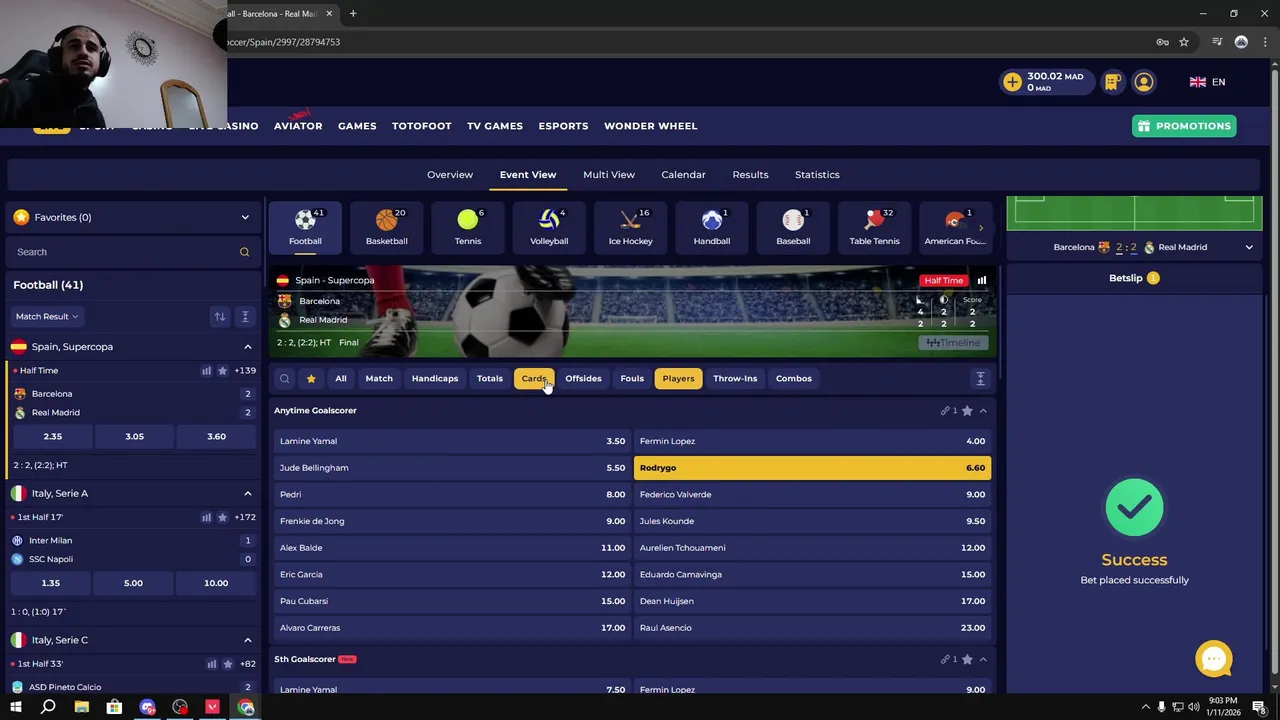Screen dimensions: 1280x720
Task: Select the Basketball sport icon
Action: (386, 227)
